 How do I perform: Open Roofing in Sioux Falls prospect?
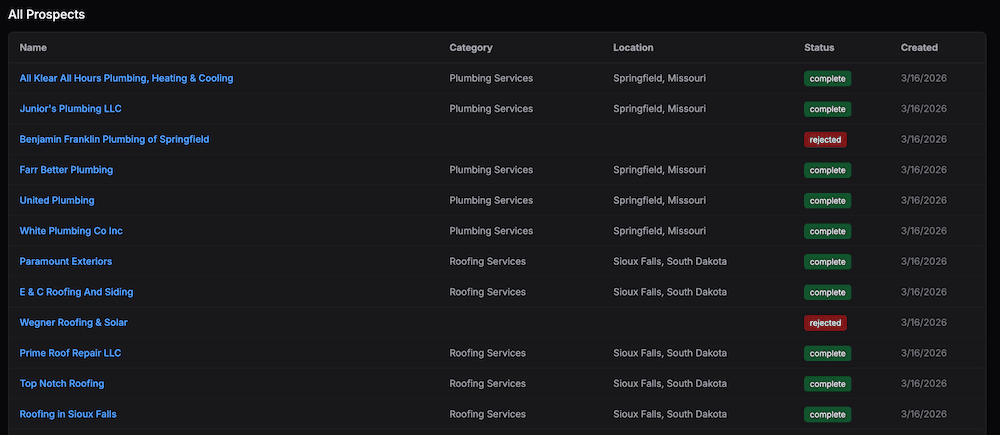pyautogui.click(x=68, y=414)
